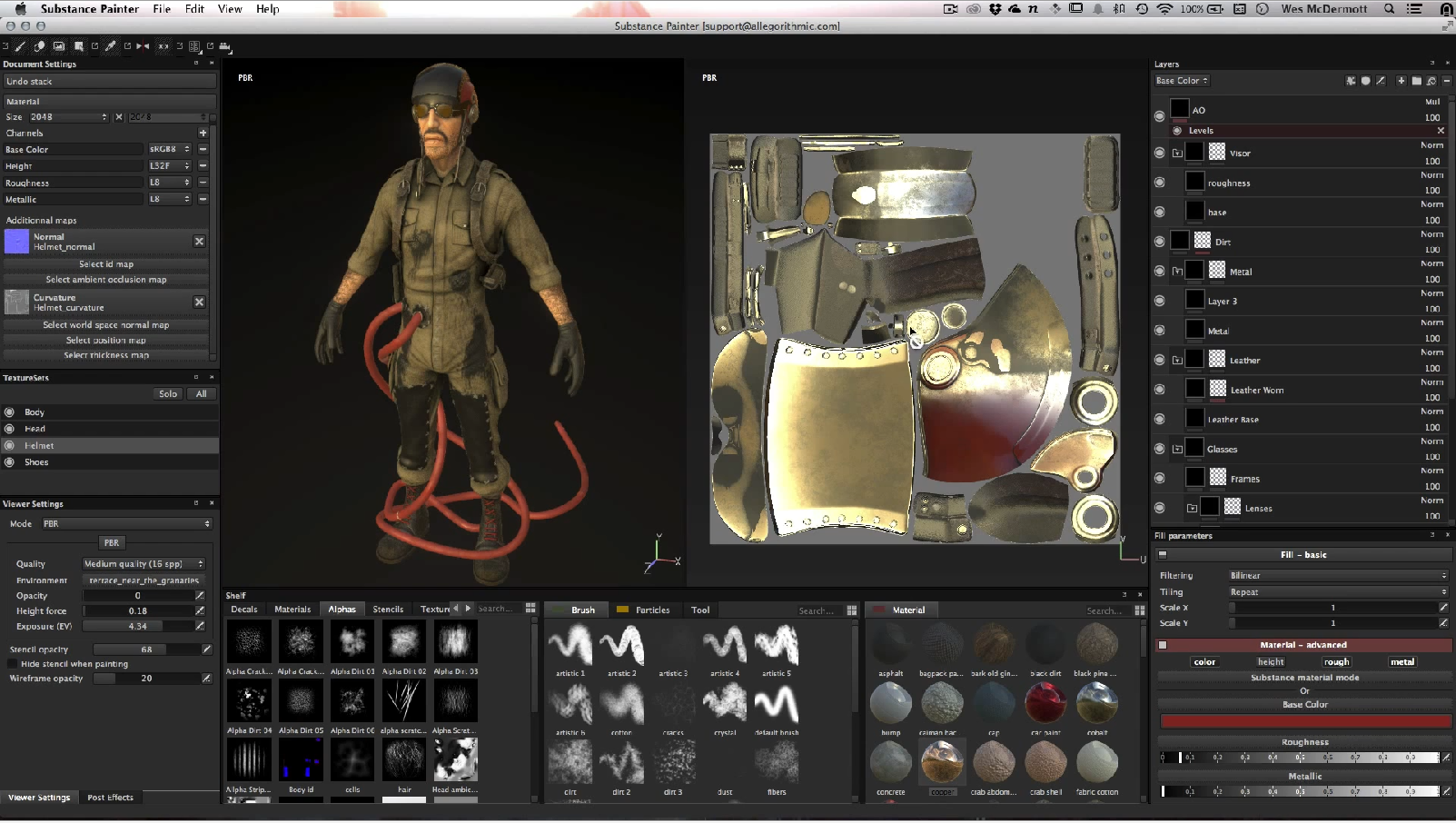The image size is (1456, 823).
Task: Toggle the symmetry mirror tool
Action: click(143, 45)
